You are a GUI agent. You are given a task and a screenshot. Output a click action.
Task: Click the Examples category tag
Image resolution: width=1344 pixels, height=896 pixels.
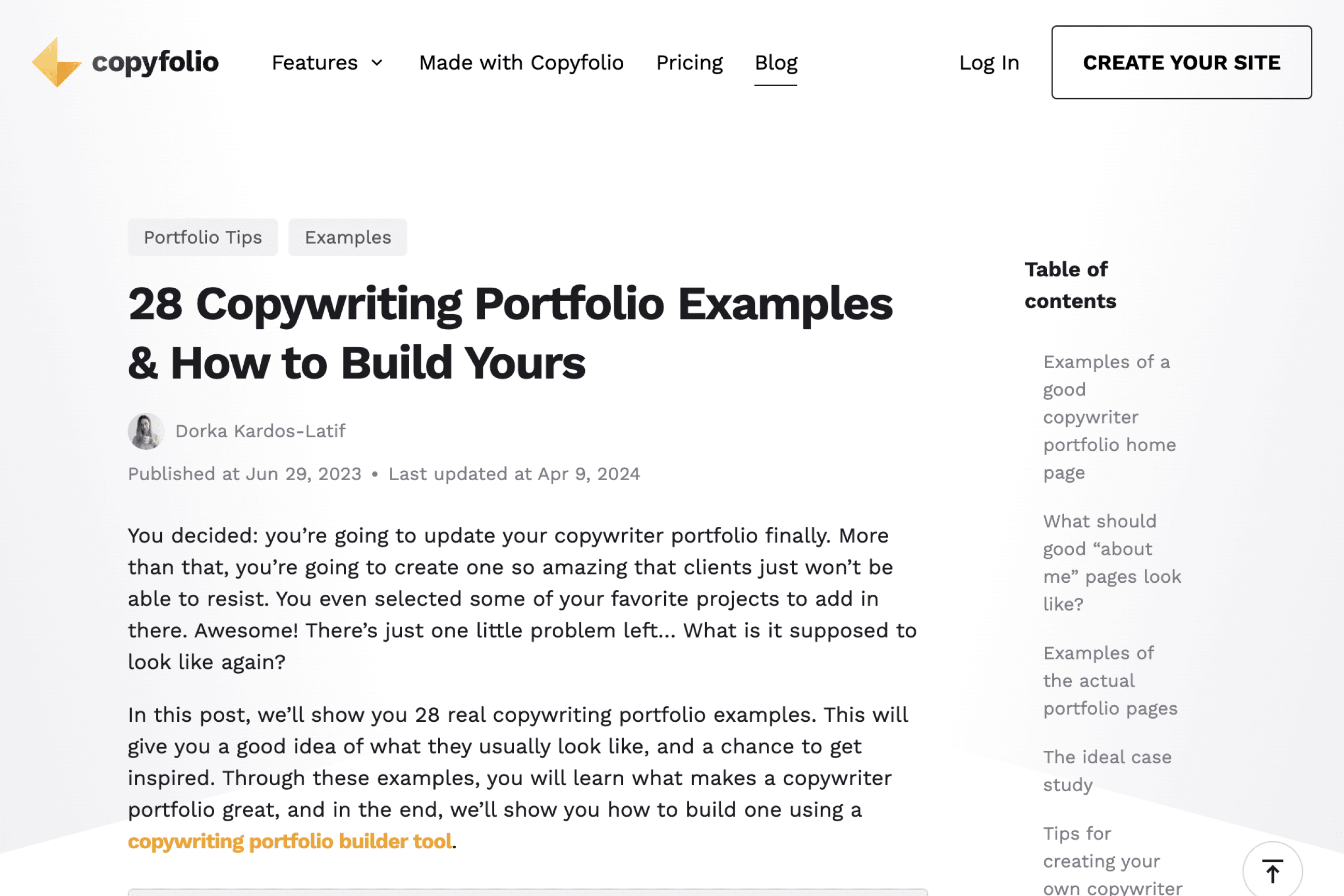[347, 237]
